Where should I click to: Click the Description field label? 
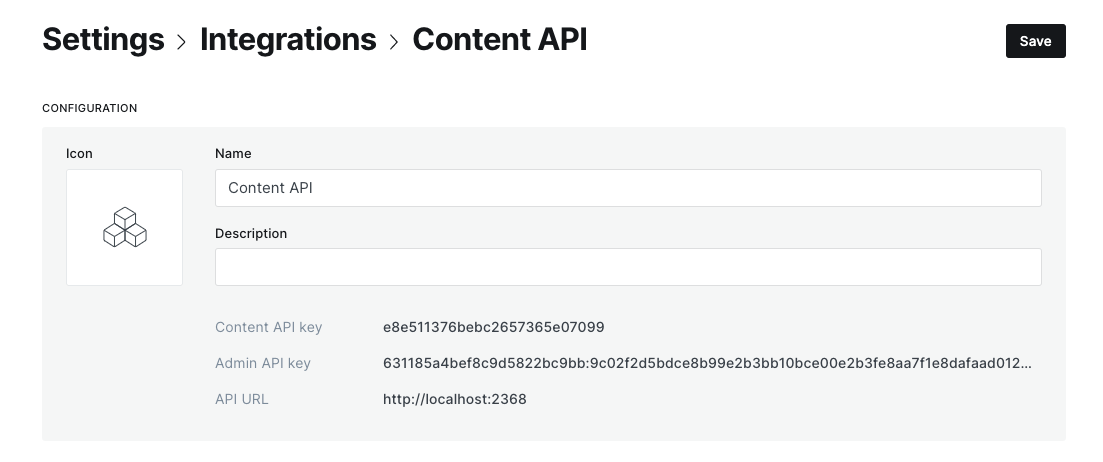[x=251, y=233]
